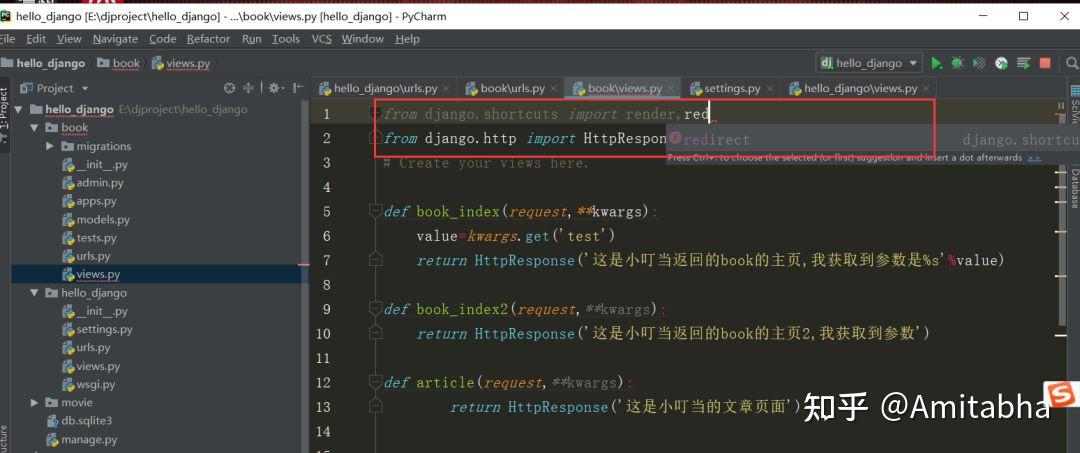Click the Profile run icon
Screen dimensions: 1080x453
[1001, 63]
